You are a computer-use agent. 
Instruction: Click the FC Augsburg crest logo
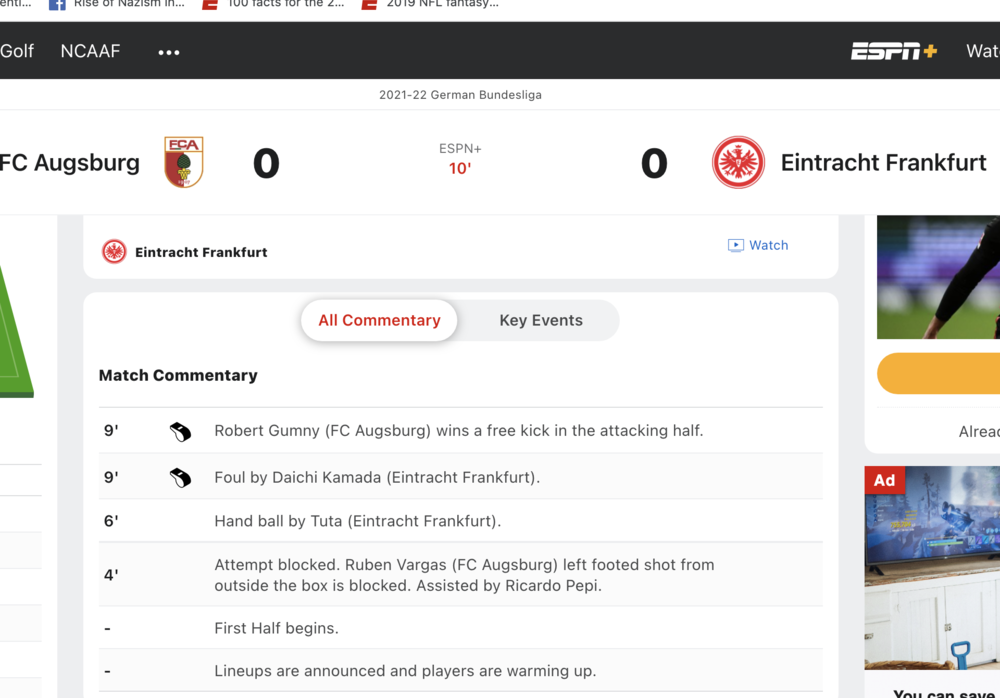pos(184,162)
